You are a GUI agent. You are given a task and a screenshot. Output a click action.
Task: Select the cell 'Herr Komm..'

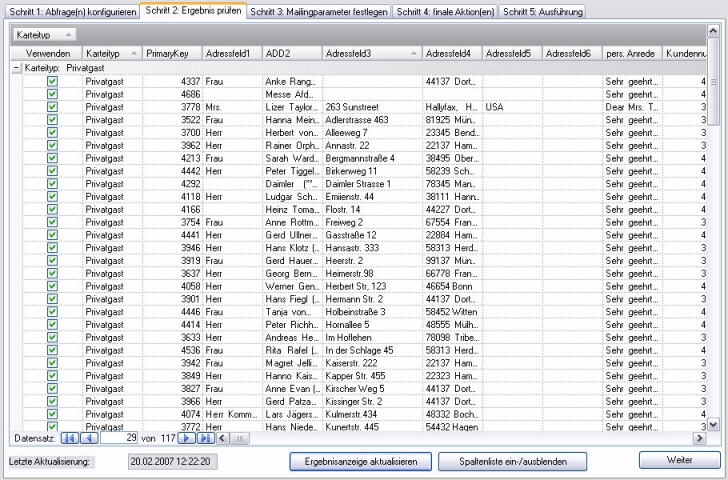pos(233,414)
